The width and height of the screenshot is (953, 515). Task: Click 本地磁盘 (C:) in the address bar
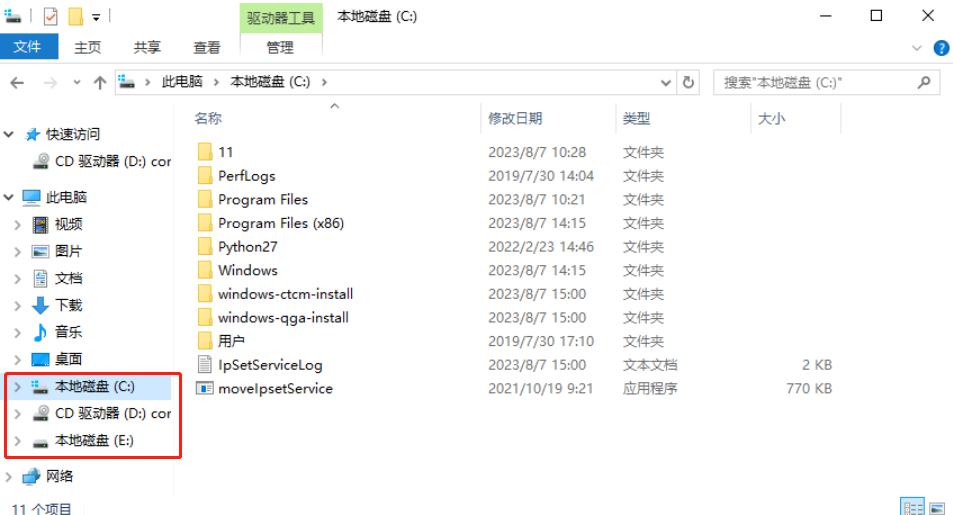pyautogui.click(x=270, y=81)
